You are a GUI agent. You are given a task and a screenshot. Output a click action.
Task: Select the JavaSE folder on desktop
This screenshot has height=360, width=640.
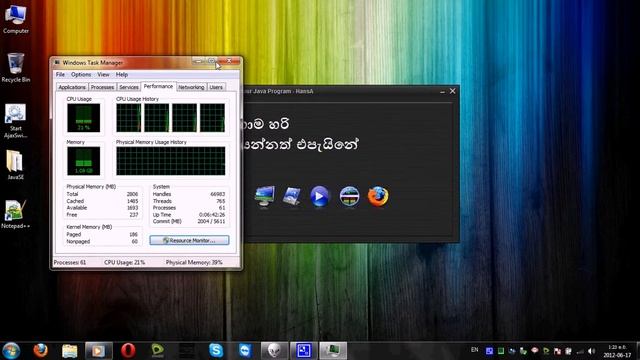pos(15,165)
